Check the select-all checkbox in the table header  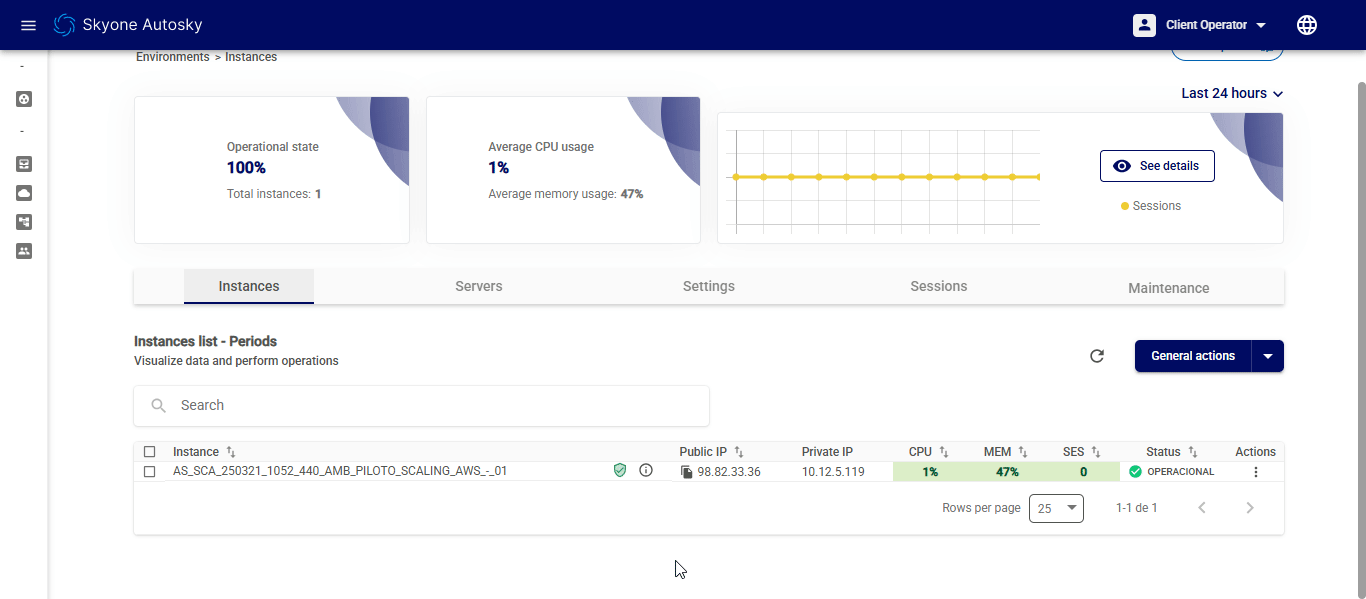150,452
